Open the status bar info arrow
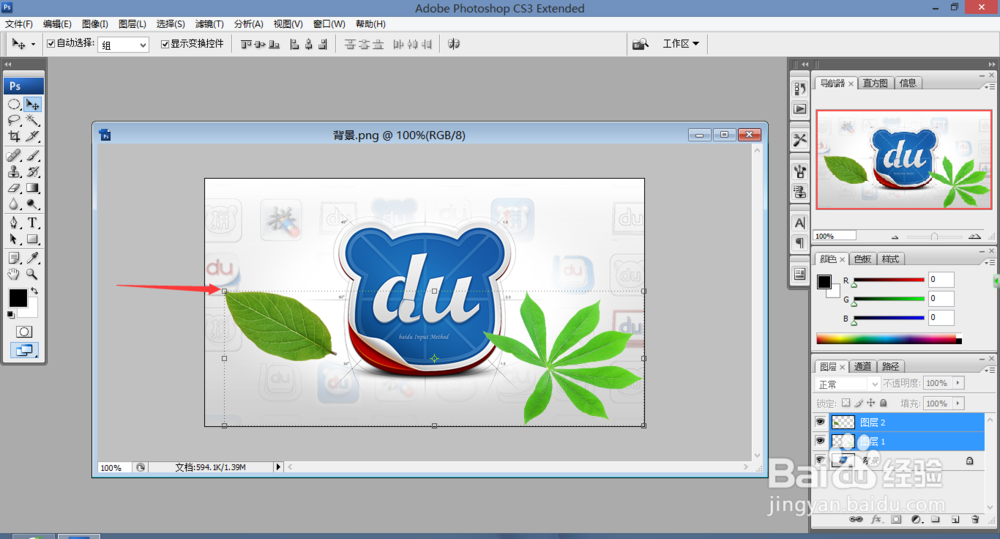Screen dimensions: 1000x539 [278, 467]
